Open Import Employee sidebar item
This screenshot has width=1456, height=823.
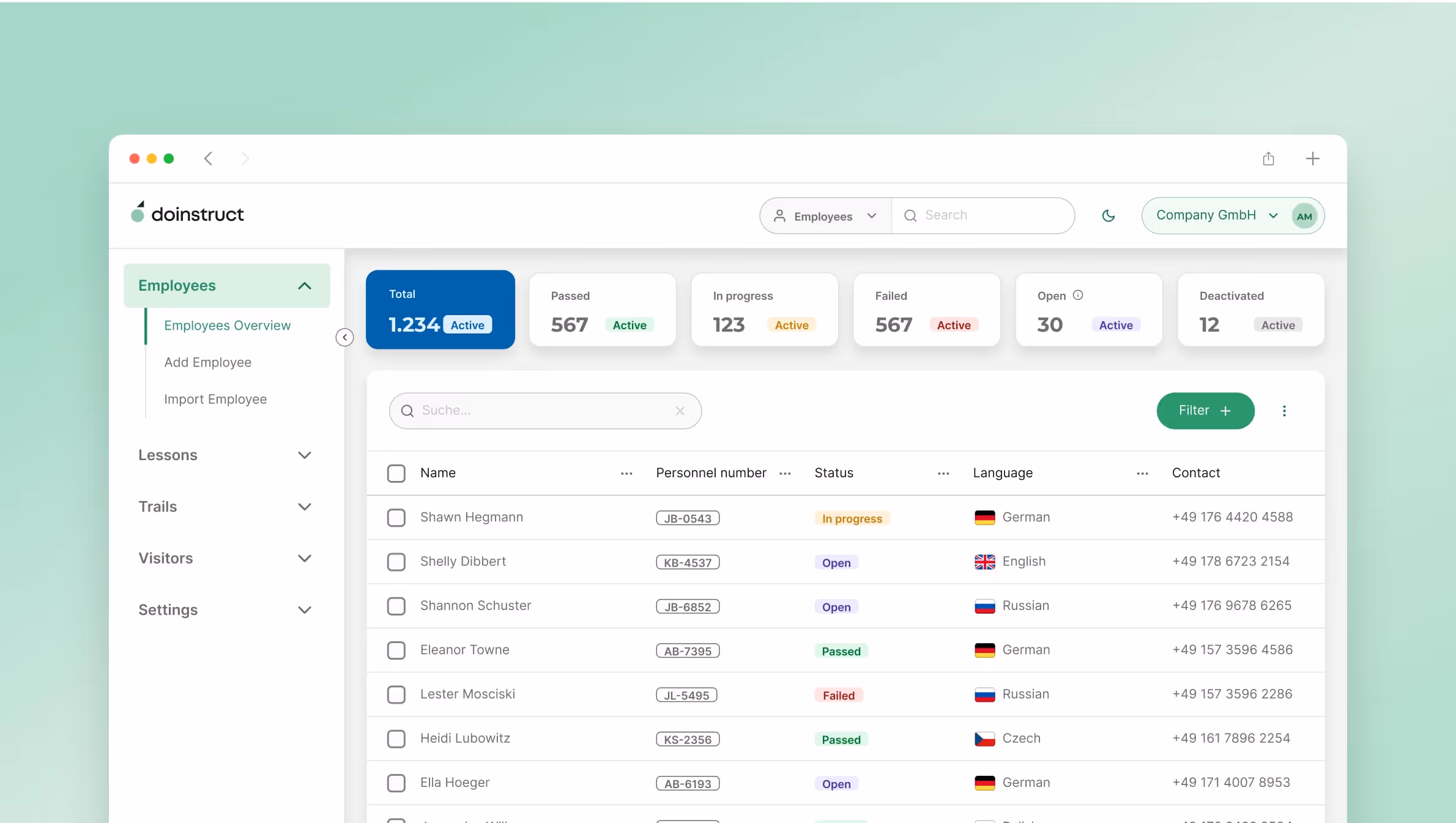[215, 399]
